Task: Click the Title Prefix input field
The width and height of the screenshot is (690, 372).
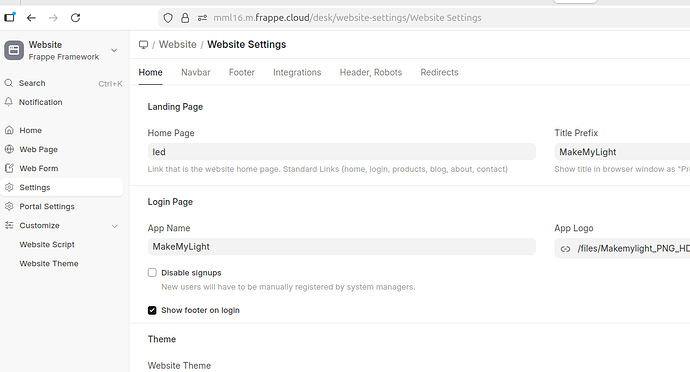Action: click(622, 152)
